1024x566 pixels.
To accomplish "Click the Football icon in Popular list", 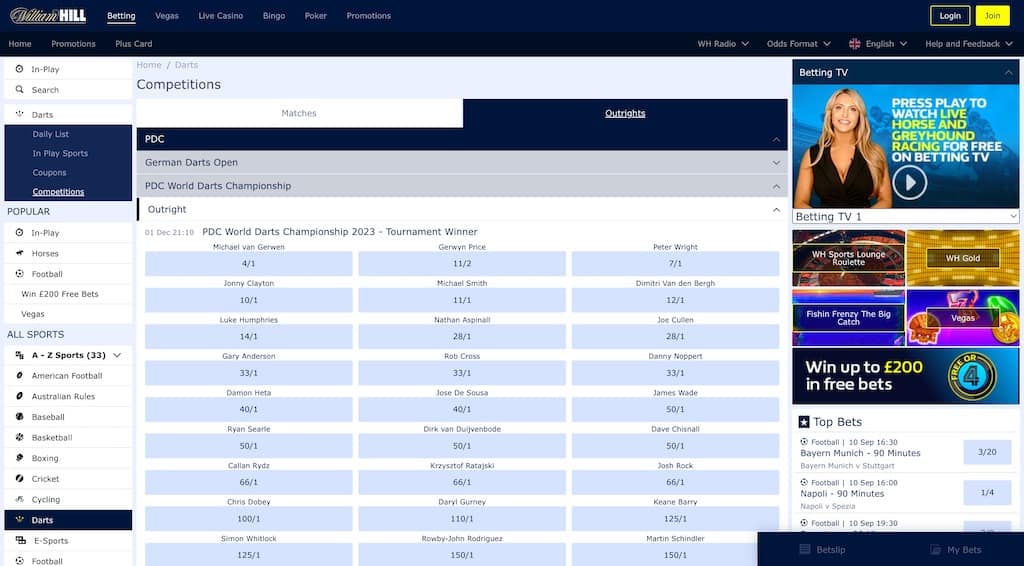I will pos(20,274).
